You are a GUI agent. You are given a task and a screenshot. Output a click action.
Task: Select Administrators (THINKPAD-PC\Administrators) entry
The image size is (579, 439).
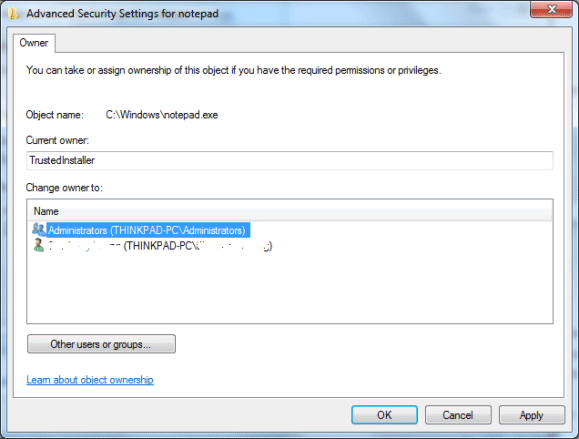tap(148, 230)
